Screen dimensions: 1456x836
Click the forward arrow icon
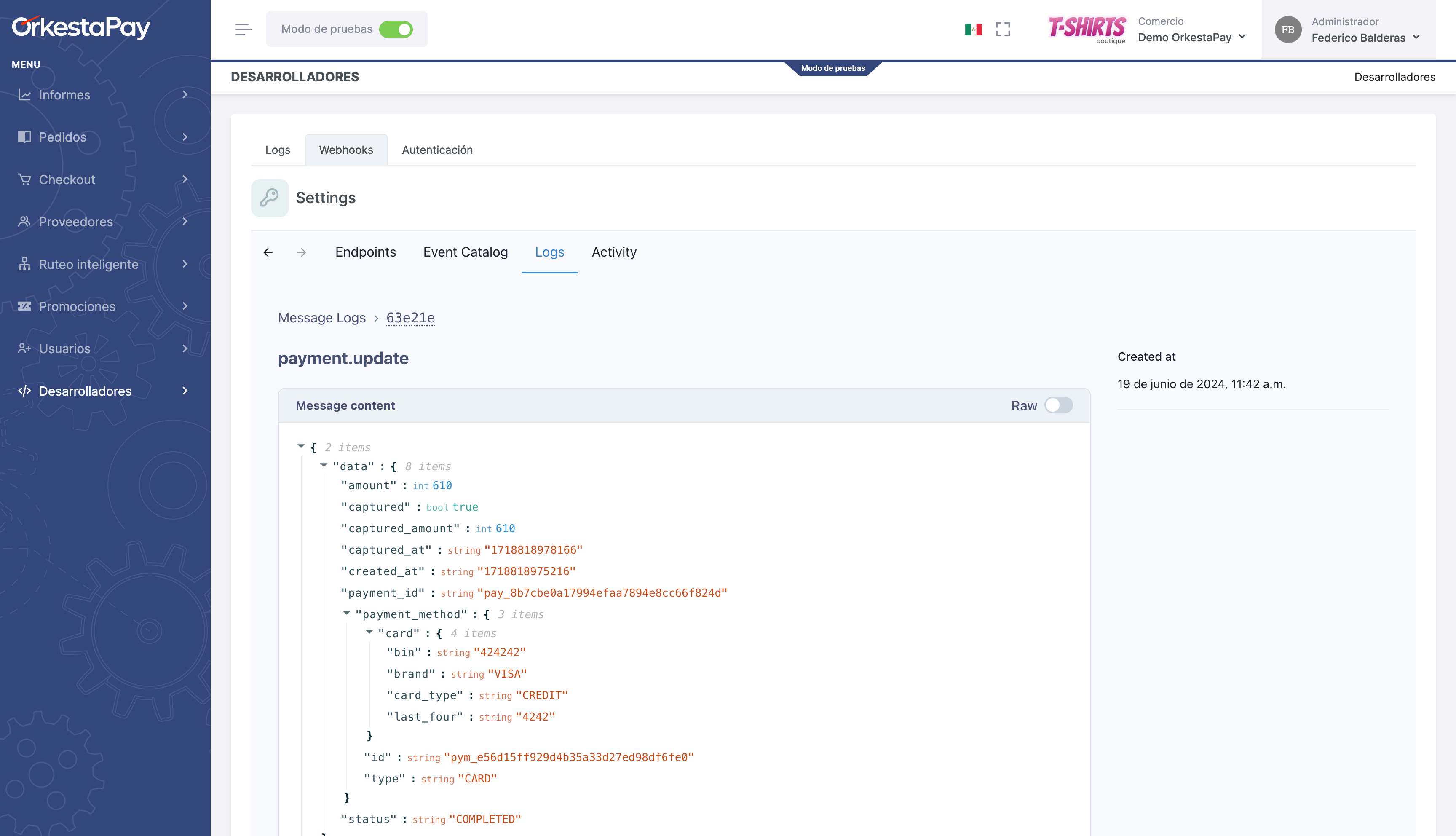coord(301,253)
